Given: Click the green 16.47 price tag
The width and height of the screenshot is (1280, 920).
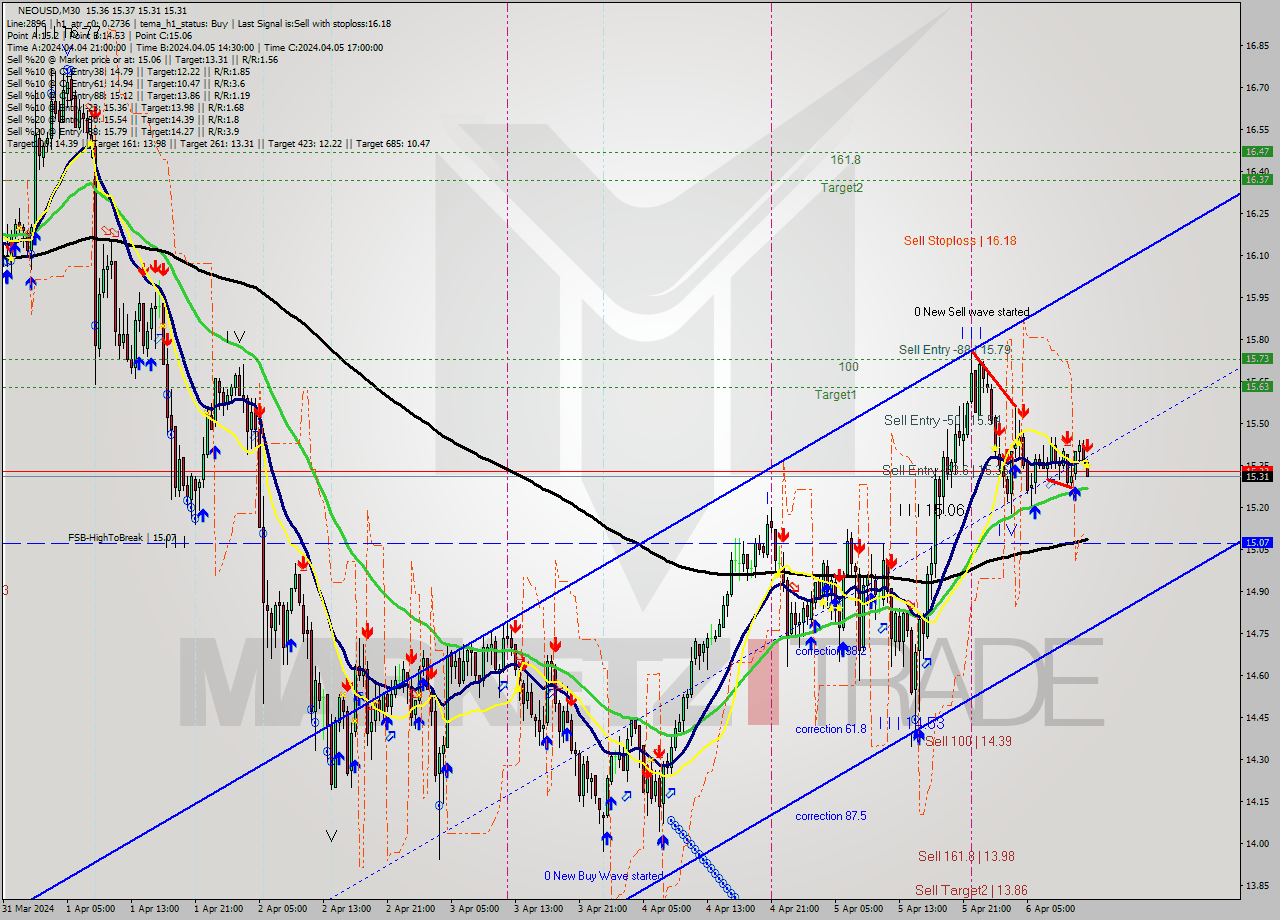Looking at the screenshot, I should [x=1257, y=151].
